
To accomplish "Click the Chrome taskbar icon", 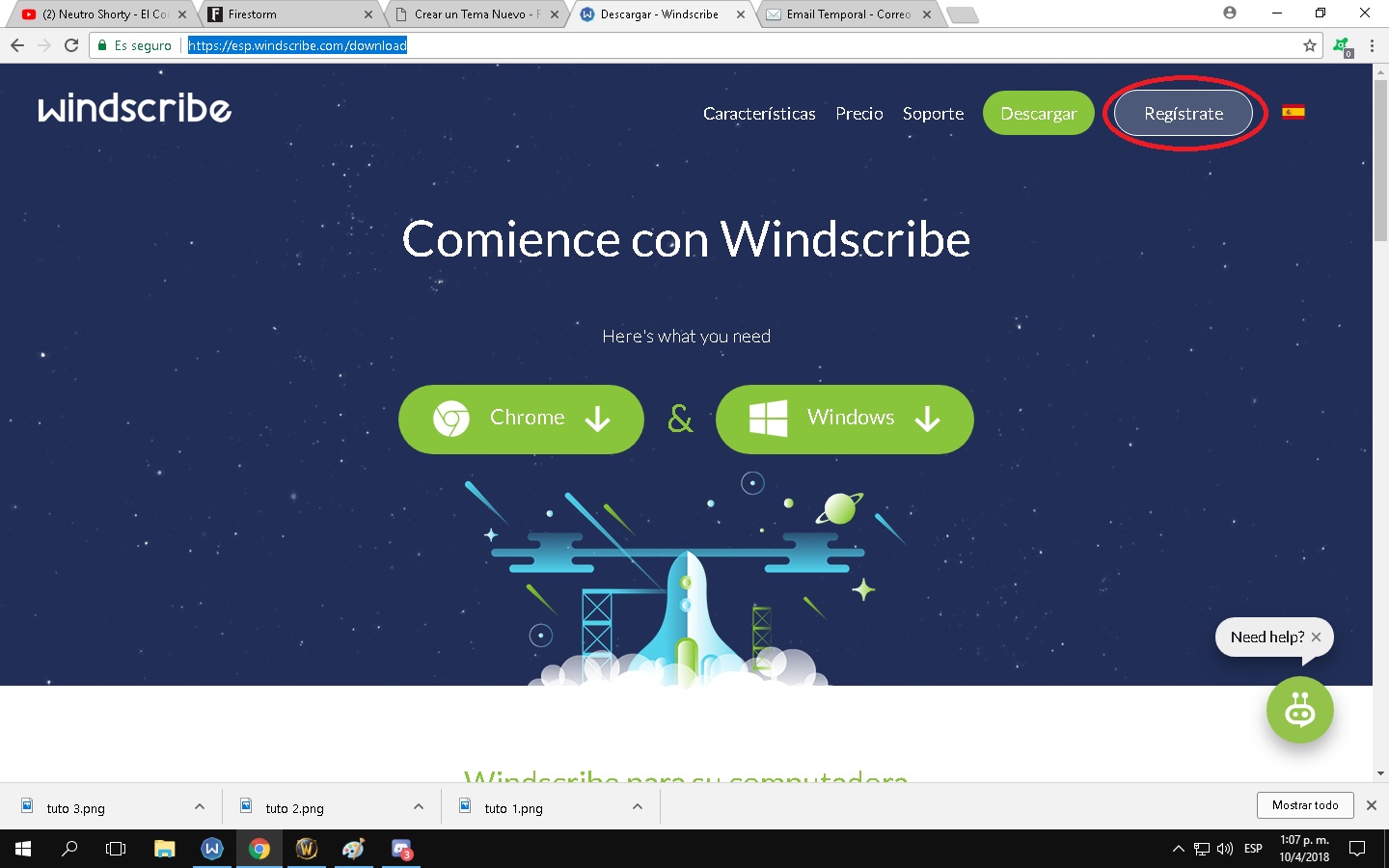I will [259, 849].
